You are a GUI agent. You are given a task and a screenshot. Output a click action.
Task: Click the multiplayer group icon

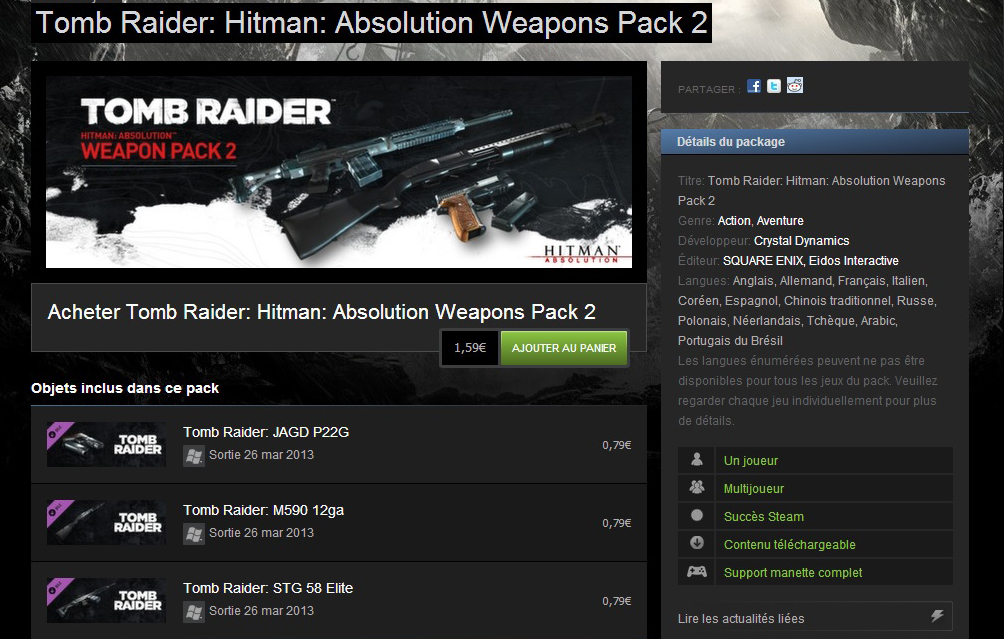click(x=697, y=488)
